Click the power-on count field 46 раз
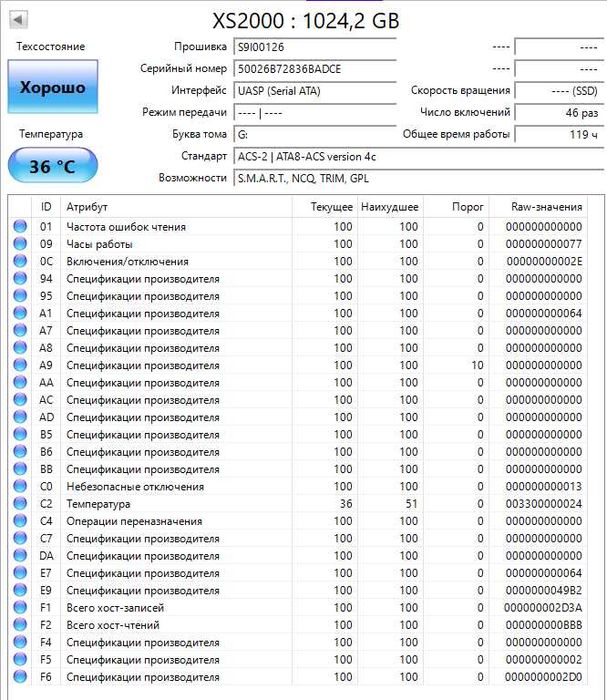 559,112
